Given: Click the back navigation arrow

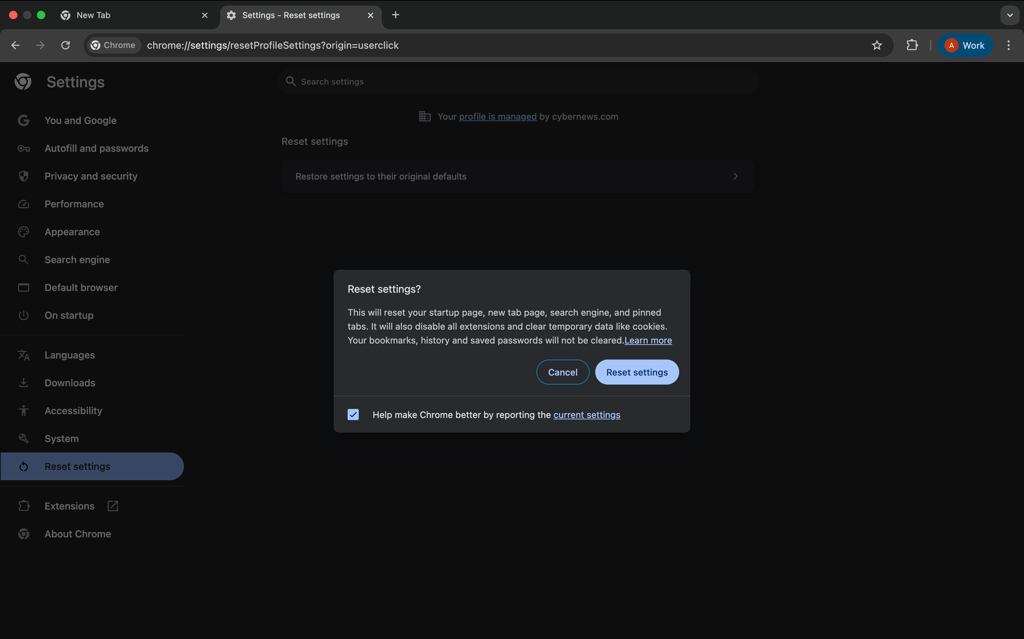Looking at the screenshot, I should click(x=15, y=45).
